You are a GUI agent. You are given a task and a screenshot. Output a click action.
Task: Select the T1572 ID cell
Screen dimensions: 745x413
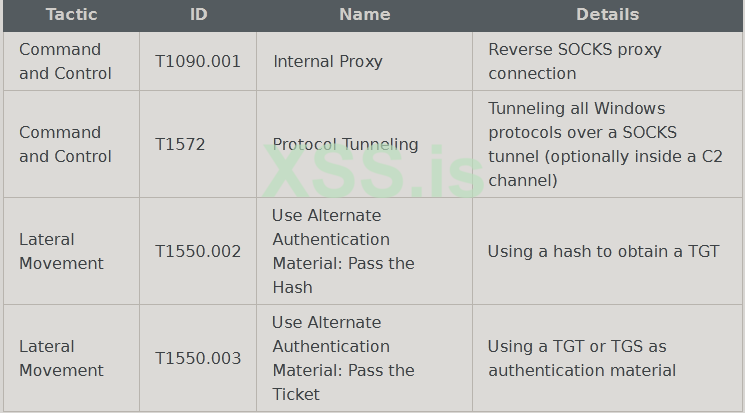(180, 144)
